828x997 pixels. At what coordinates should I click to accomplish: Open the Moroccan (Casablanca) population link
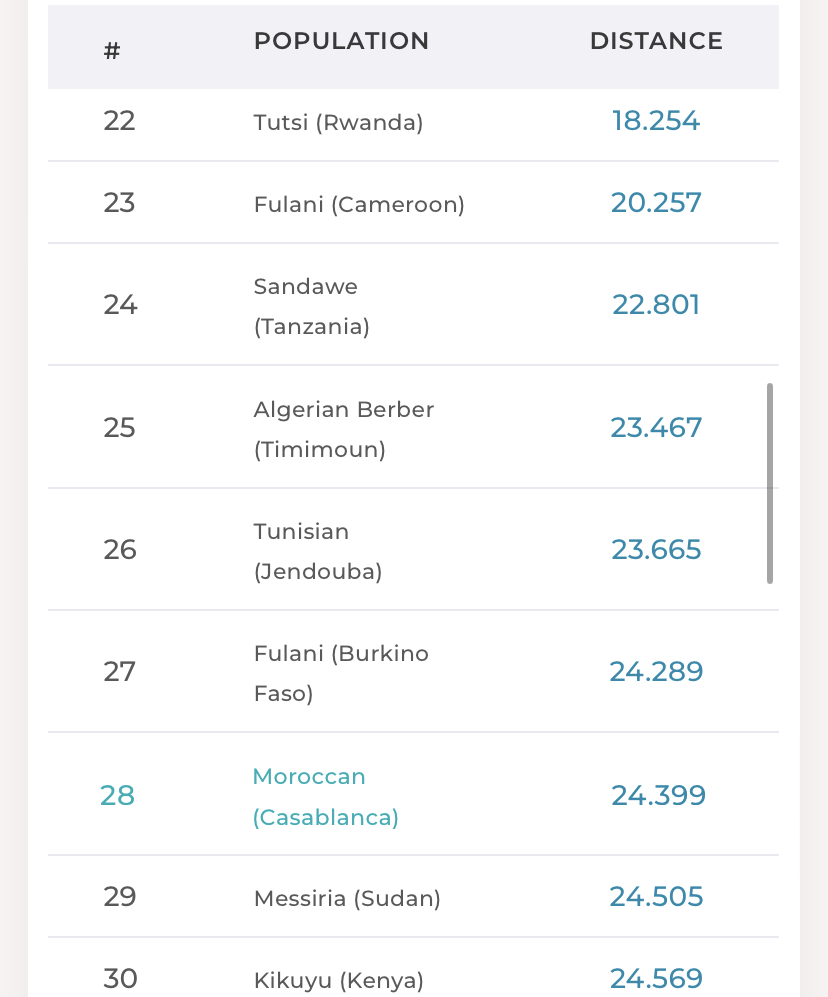coord(325,797)
